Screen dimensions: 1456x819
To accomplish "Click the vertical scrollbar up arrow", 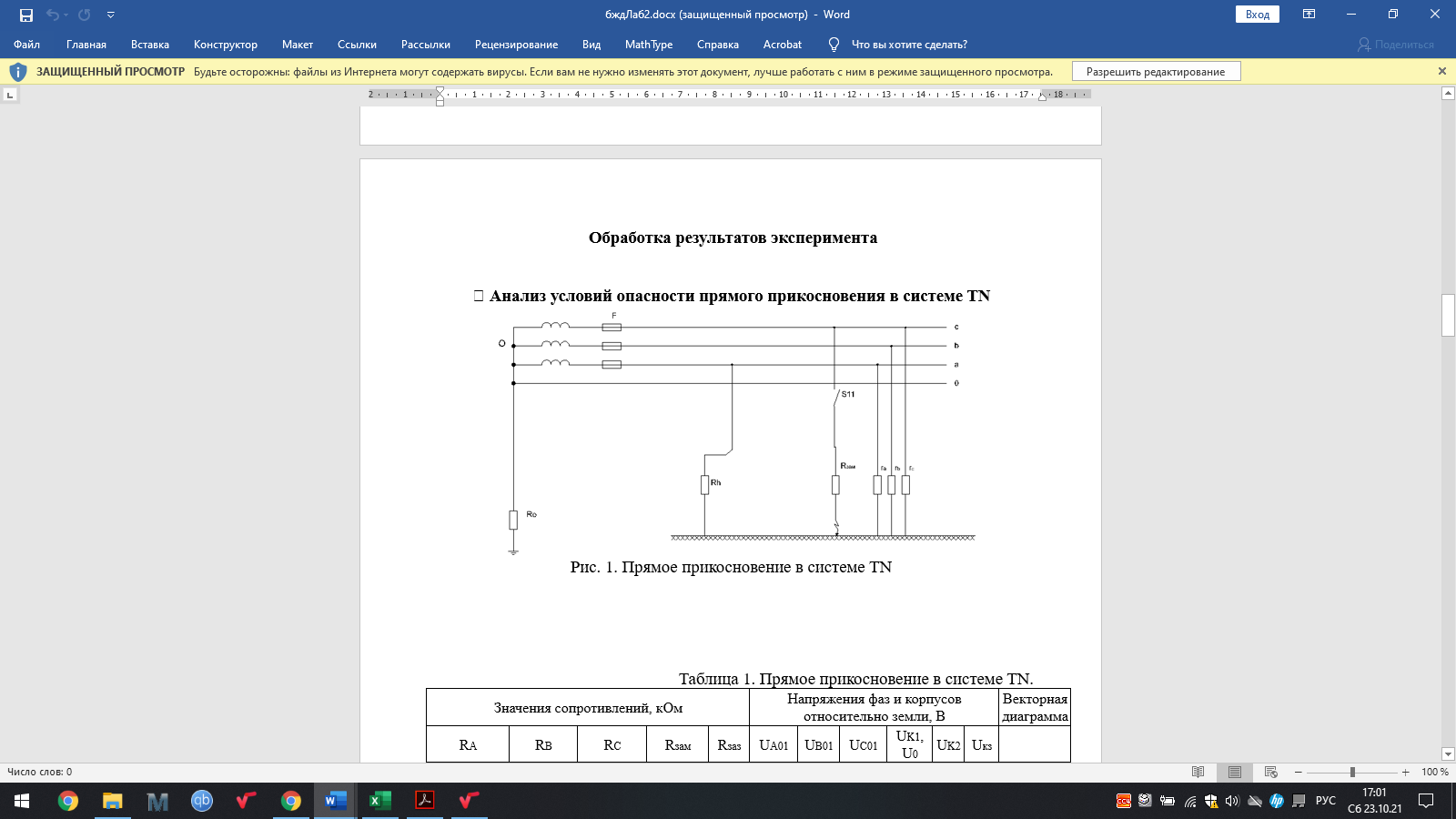I will tap(1448, 94).
